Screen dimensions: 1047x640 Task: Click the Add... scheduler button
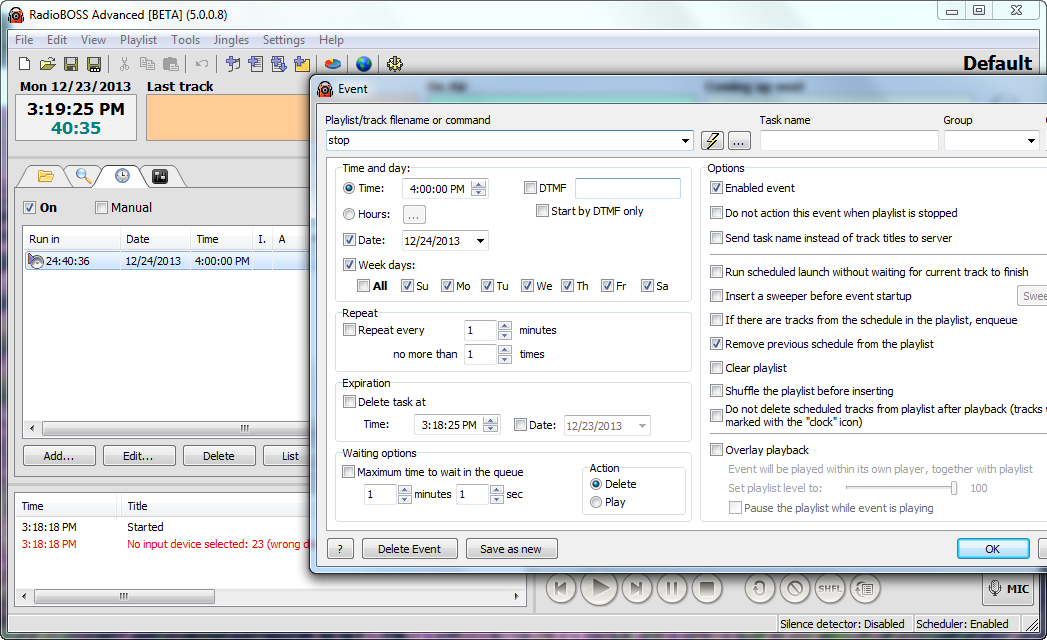(x=59, y=456)
